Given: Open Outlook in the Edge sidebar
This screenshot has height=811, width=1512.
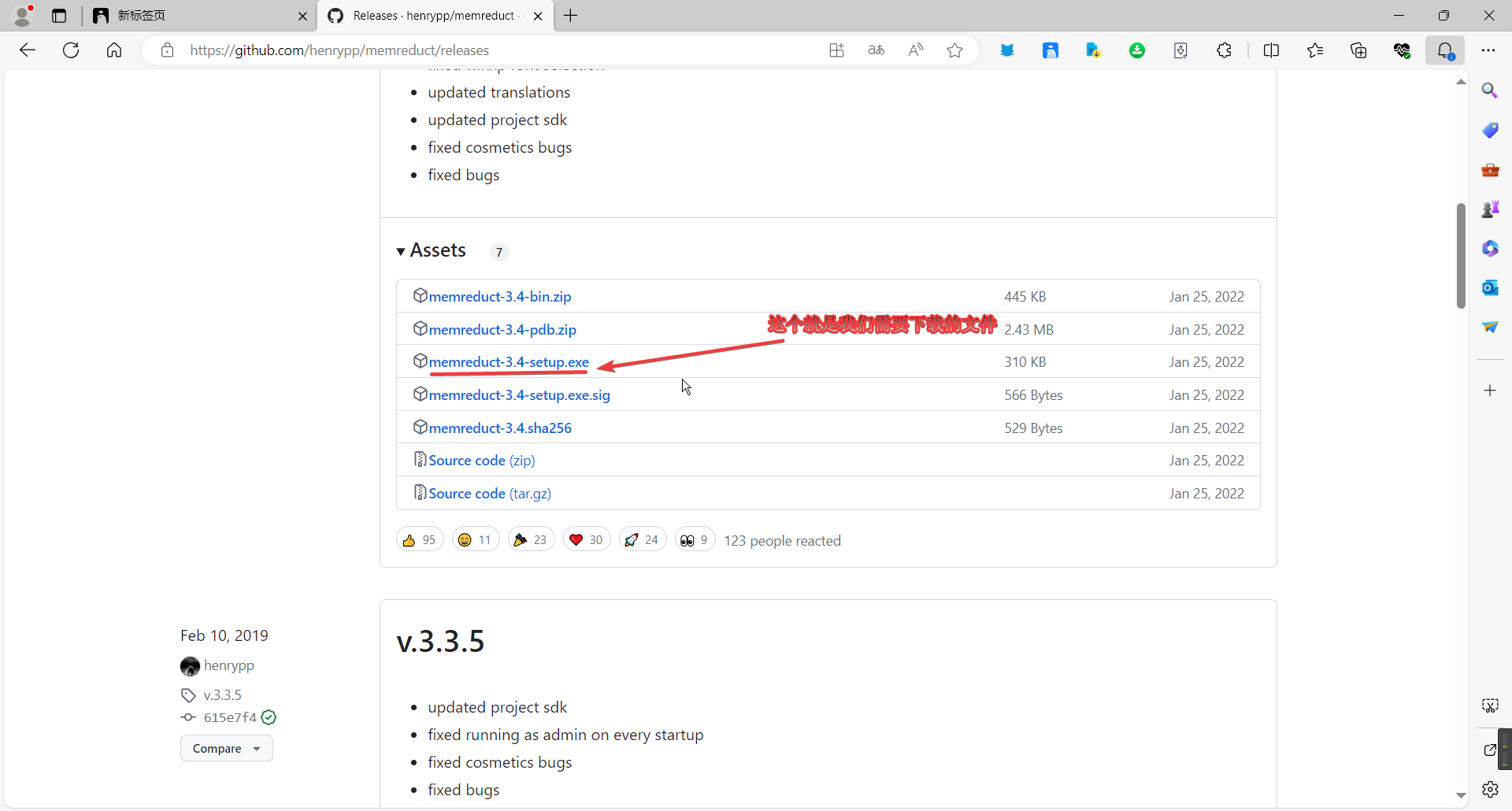Looking at the screenshot, I should point(1491,287).
